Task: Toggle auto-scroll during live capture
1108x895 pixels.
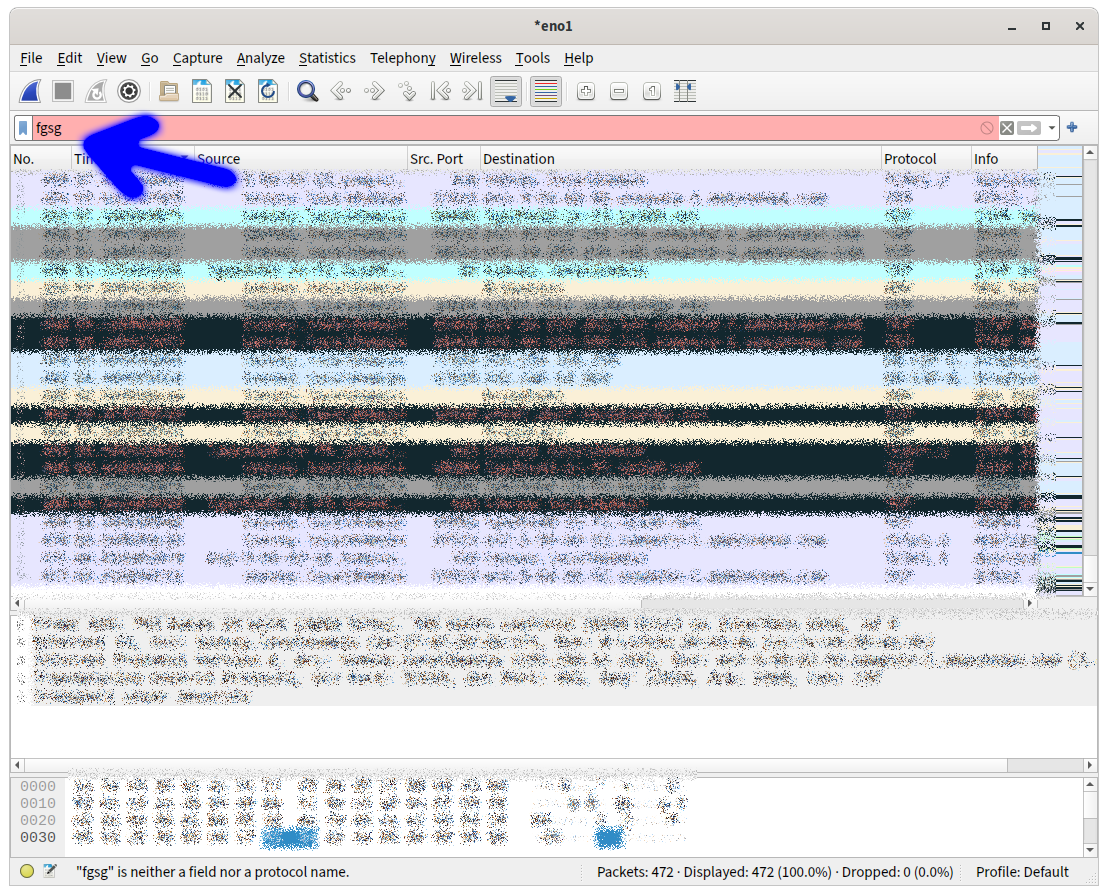Action: click(x=506, y=91)
